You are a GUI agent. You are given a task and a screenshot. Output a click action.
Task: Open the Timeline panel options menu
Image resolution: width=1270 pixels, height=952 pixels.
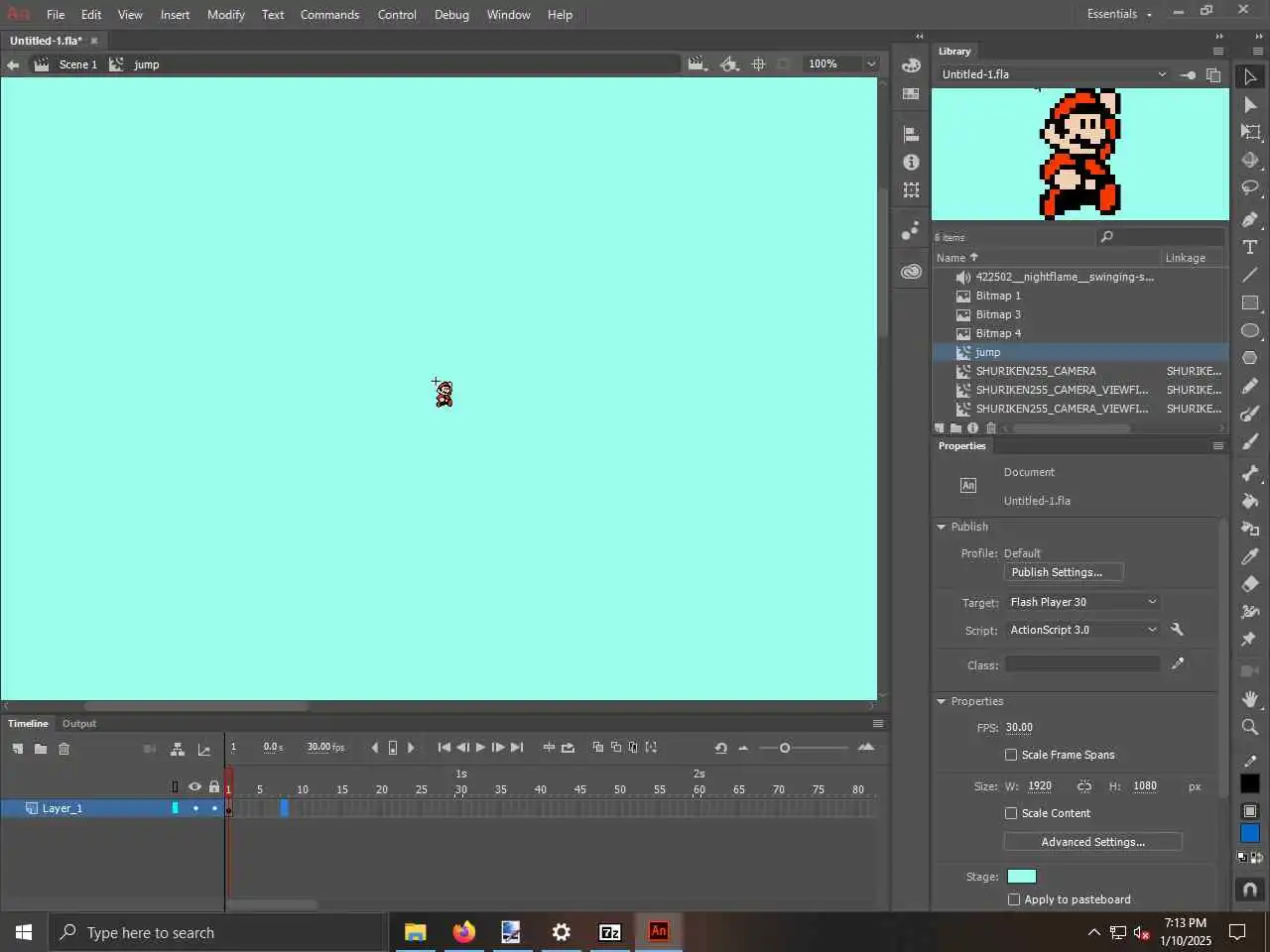coord(877,724)
